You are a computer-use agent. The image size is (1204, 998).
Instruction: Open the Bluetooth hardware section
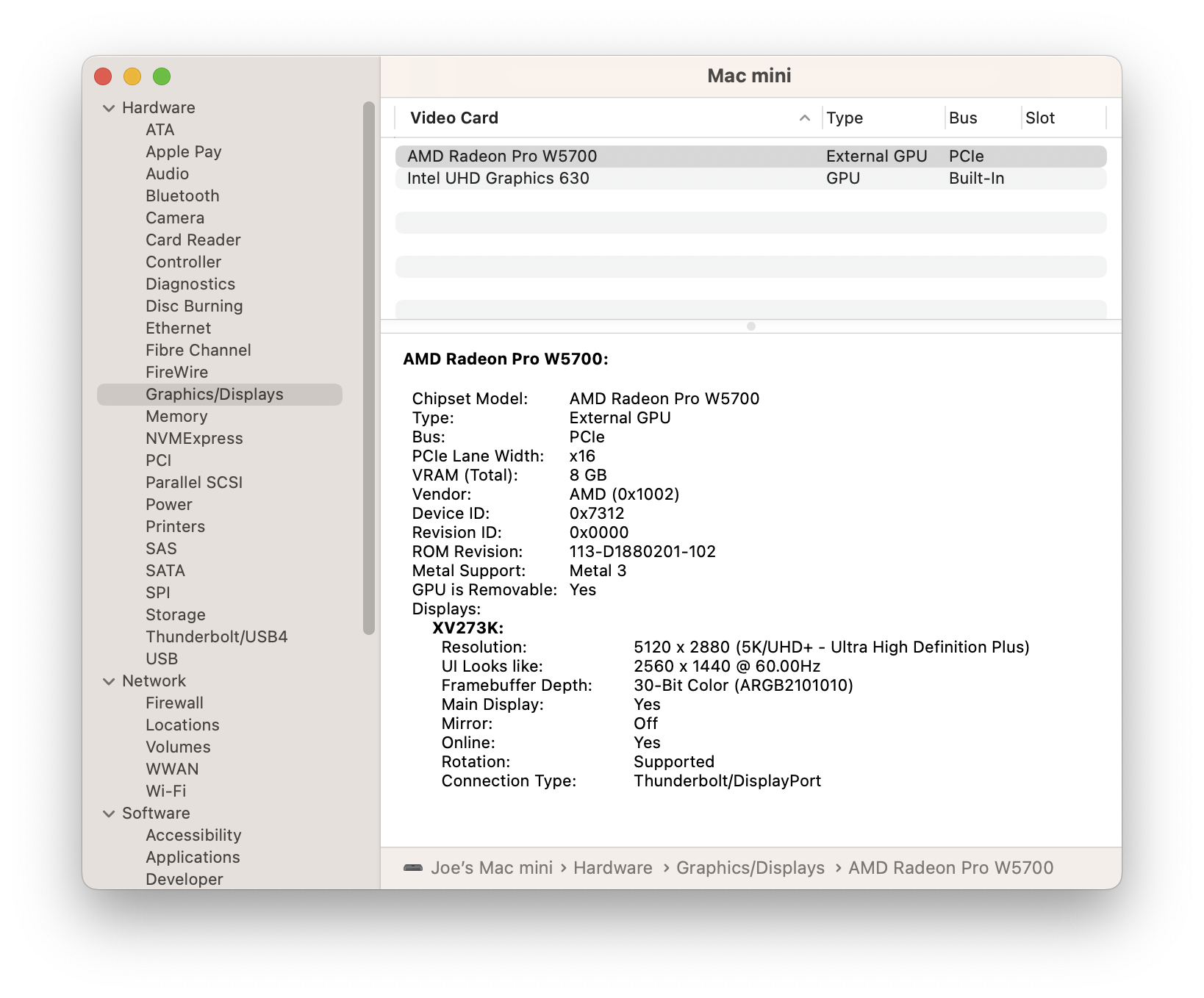click(182, 196)
